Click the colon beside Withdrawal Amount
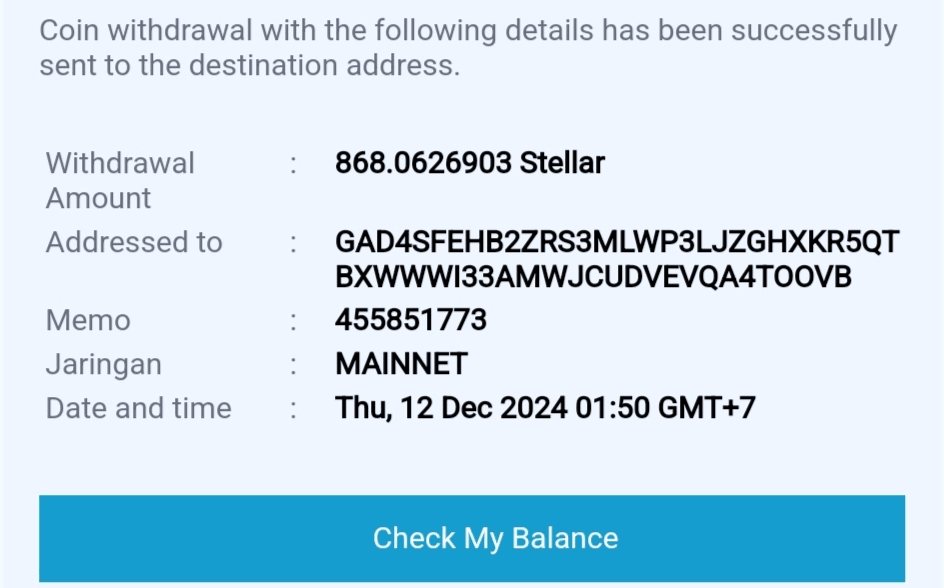The image size is (944, 588). click(294, 163)
